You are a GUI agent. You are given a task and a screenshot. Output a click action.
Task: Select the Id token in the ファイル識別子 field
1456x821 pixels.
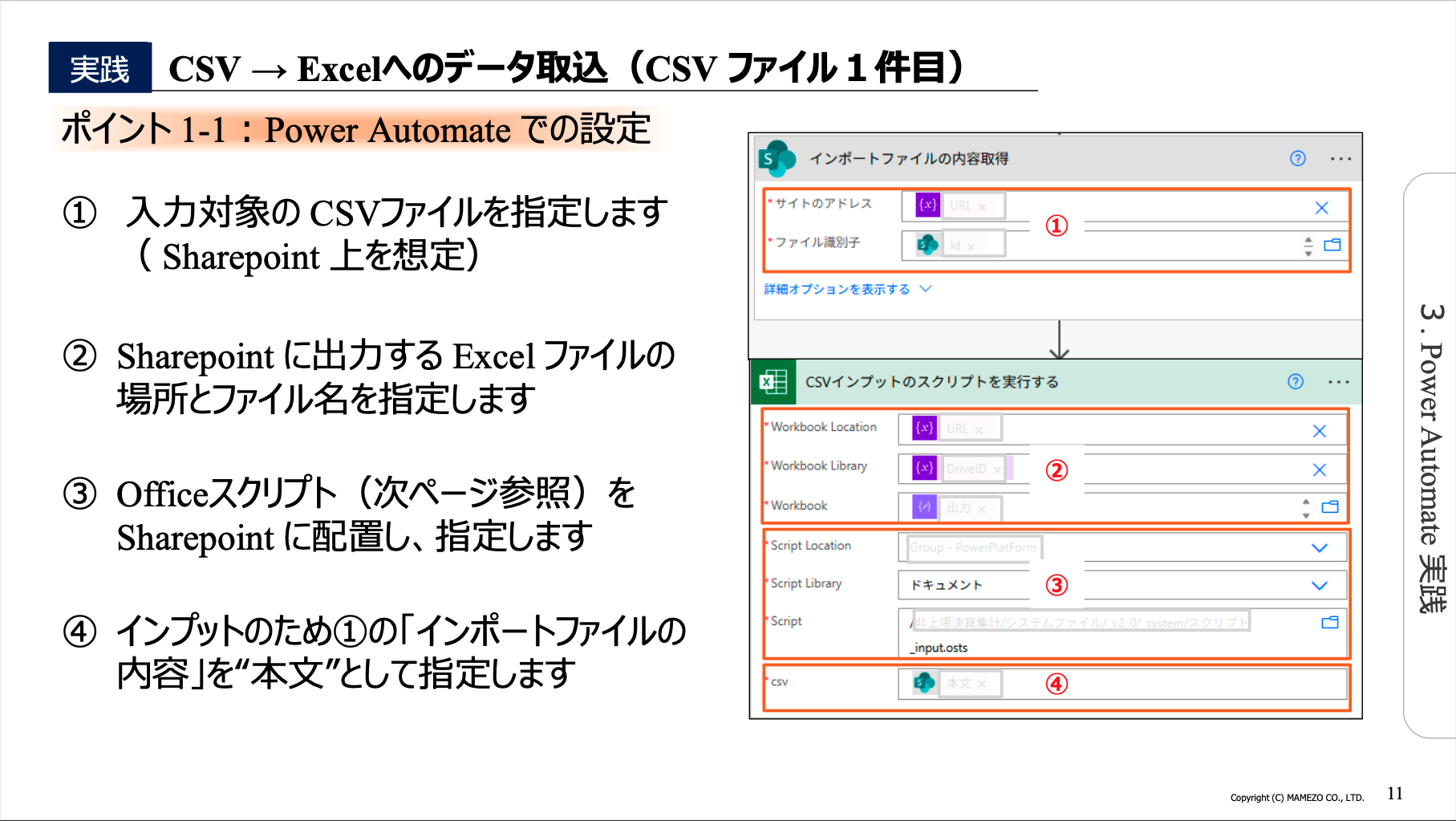pos(962,245)
